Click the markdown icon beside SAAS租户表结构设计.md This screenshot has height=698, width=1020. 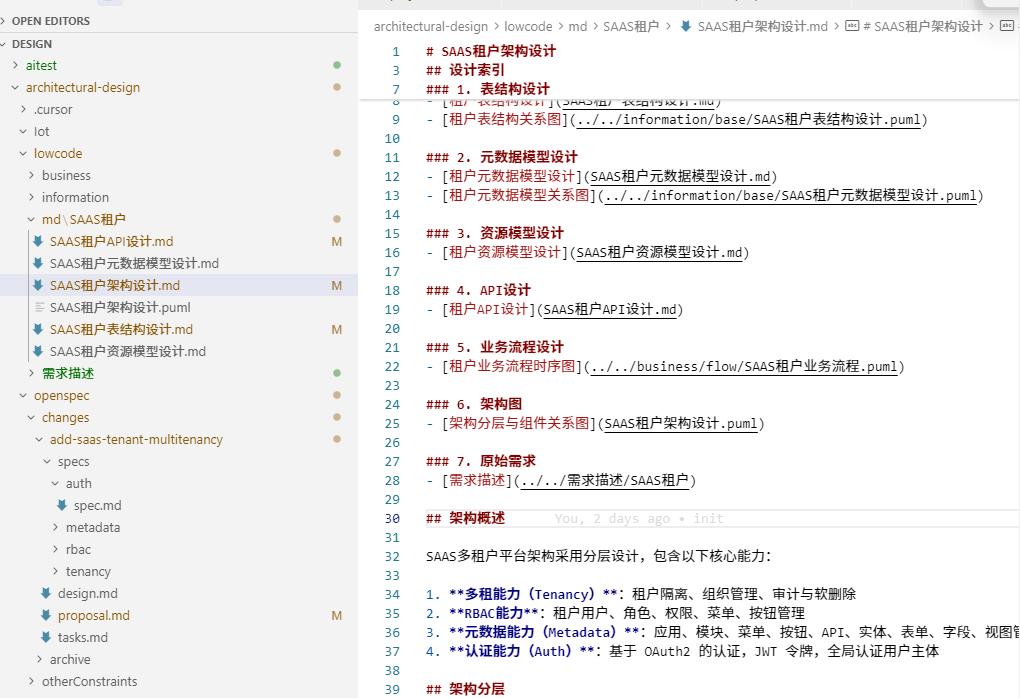click(38, 329)
